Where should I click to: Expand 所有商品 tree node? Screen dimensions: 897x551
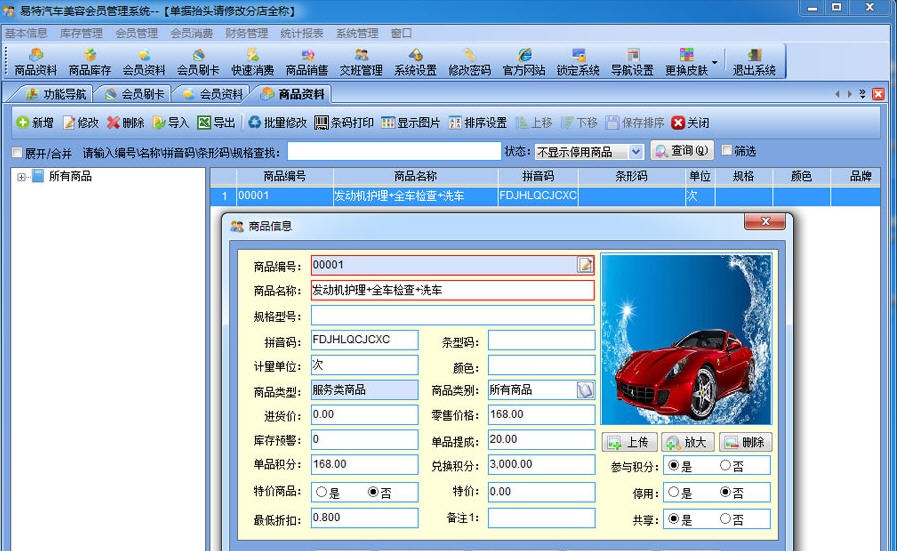(x=21, y=177)
